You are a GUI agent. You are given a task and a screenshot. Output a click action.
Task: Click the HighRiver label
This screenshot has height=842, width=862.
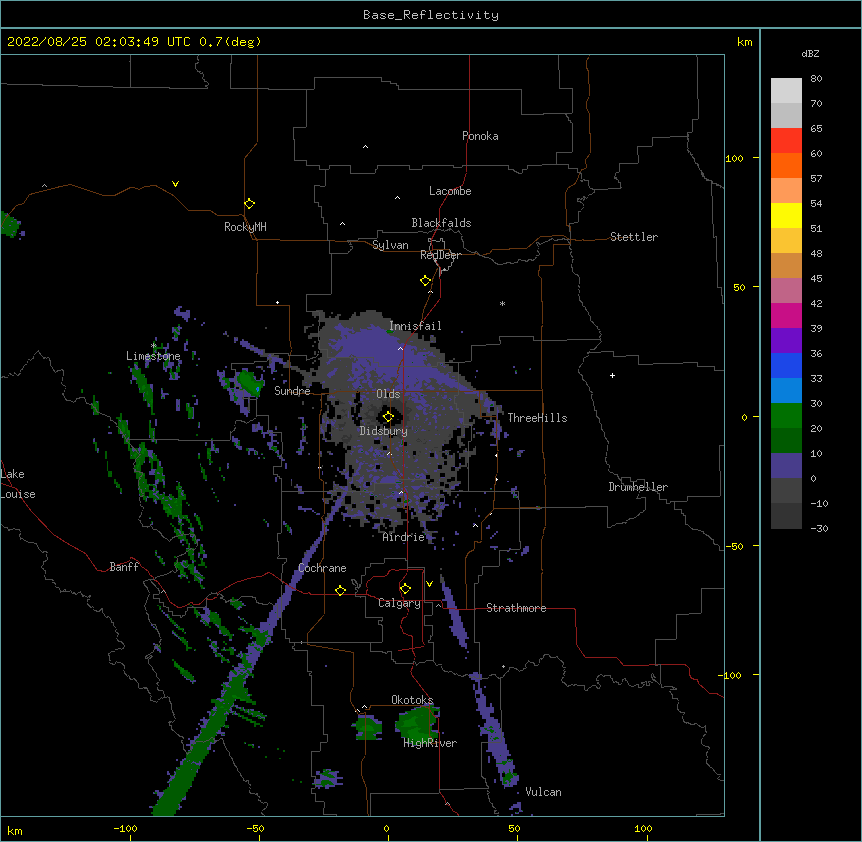coord(430,743)
